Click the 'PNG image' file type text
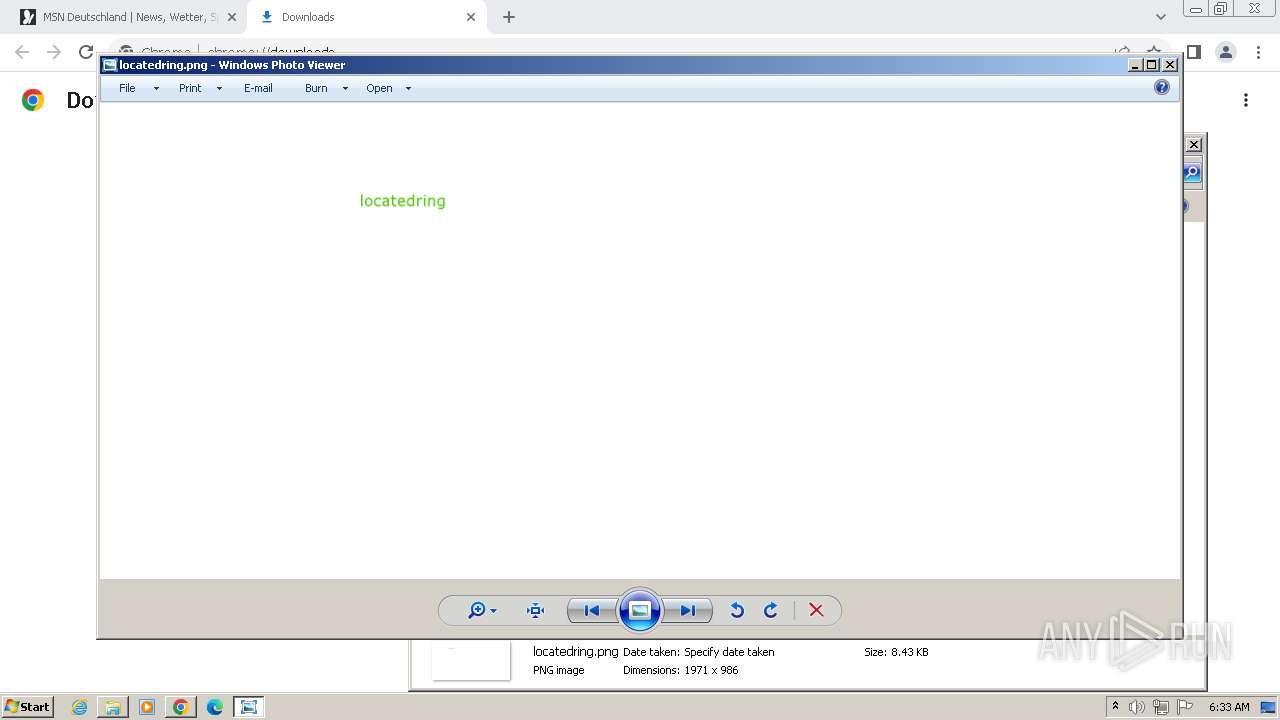The width and height of the screenshot is (1280, 720). click(558, 670)
